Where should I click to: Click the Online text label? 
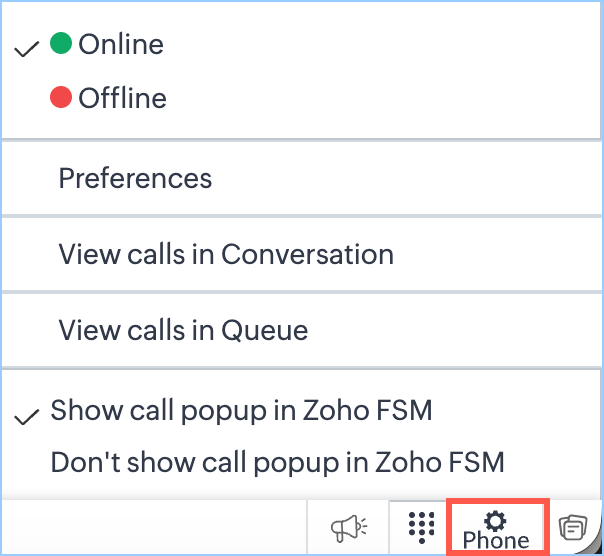pos(120,44)
